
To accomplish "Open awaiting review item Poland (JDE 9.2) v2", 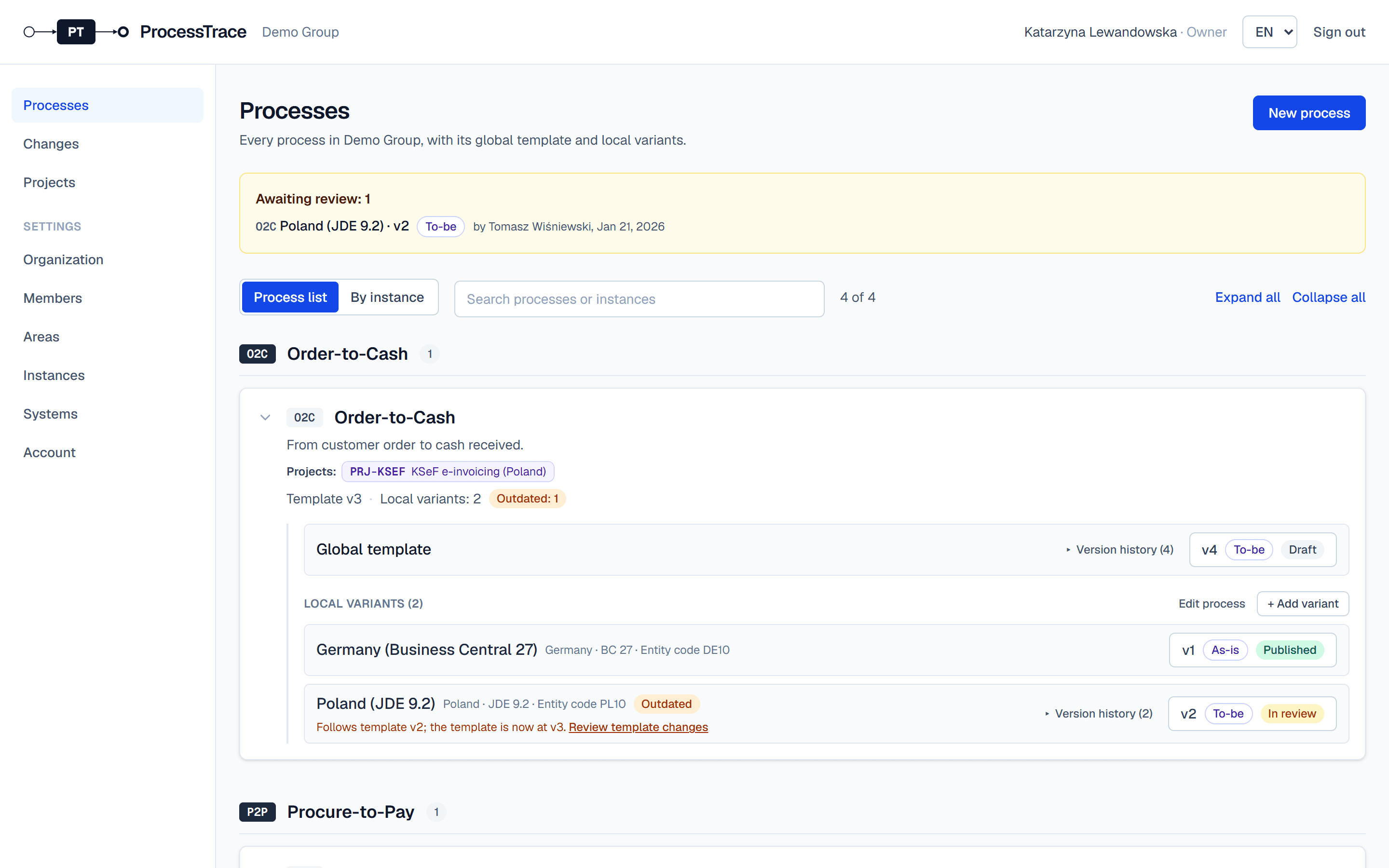I will [x=332, y=226].
